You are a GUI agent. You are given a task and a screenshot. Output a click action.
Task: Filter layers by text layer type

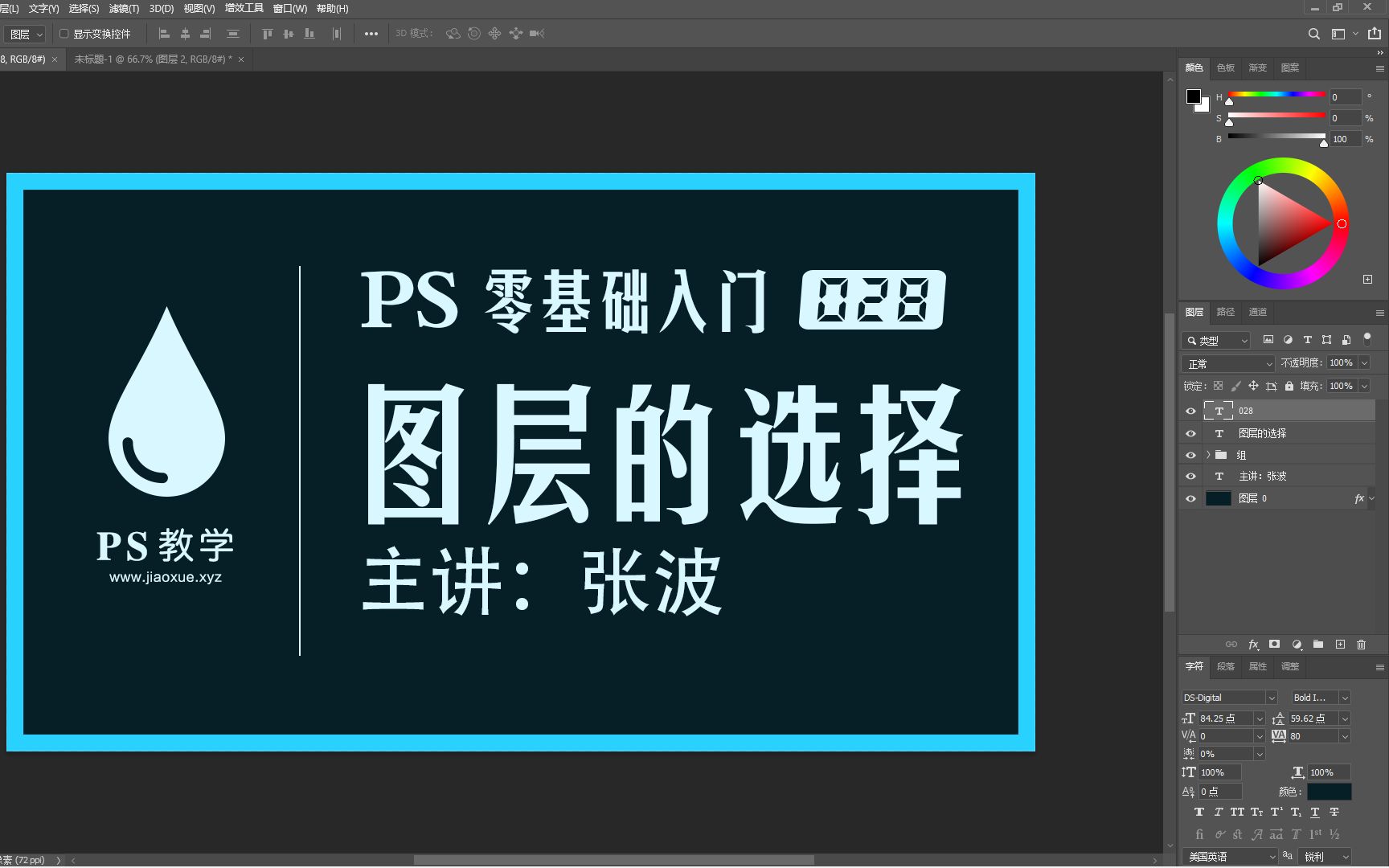point(1307,340)
